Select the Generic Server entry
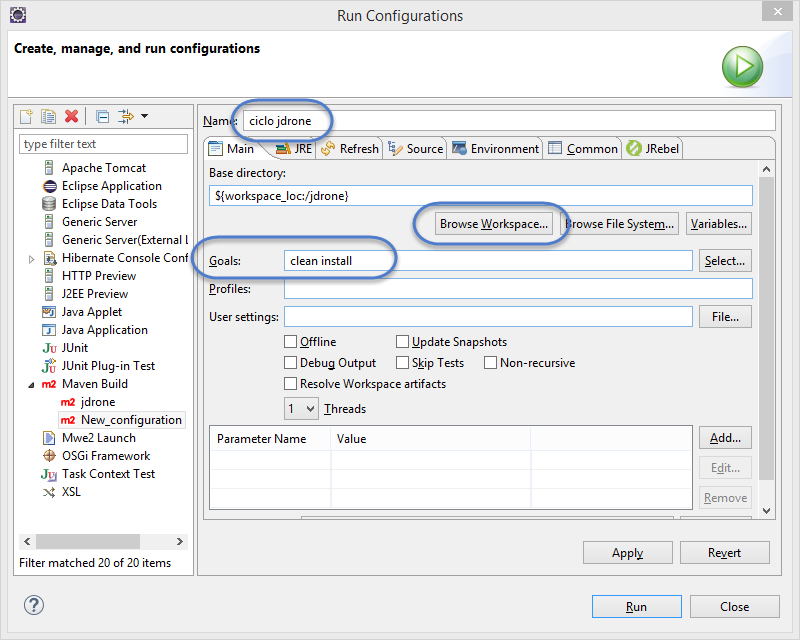 tap(99, 222)
